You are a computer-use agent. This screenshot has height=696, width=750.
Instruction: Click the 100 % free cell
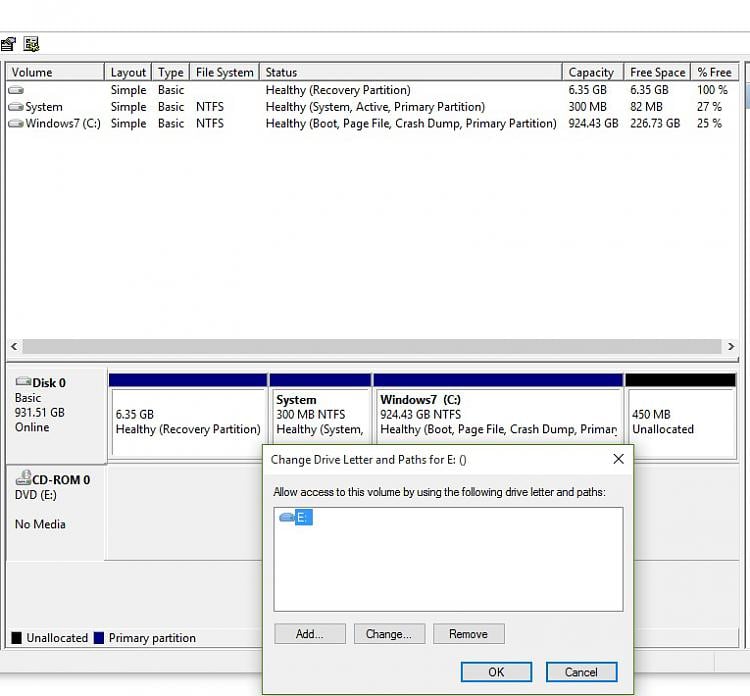tap(712, 90)
